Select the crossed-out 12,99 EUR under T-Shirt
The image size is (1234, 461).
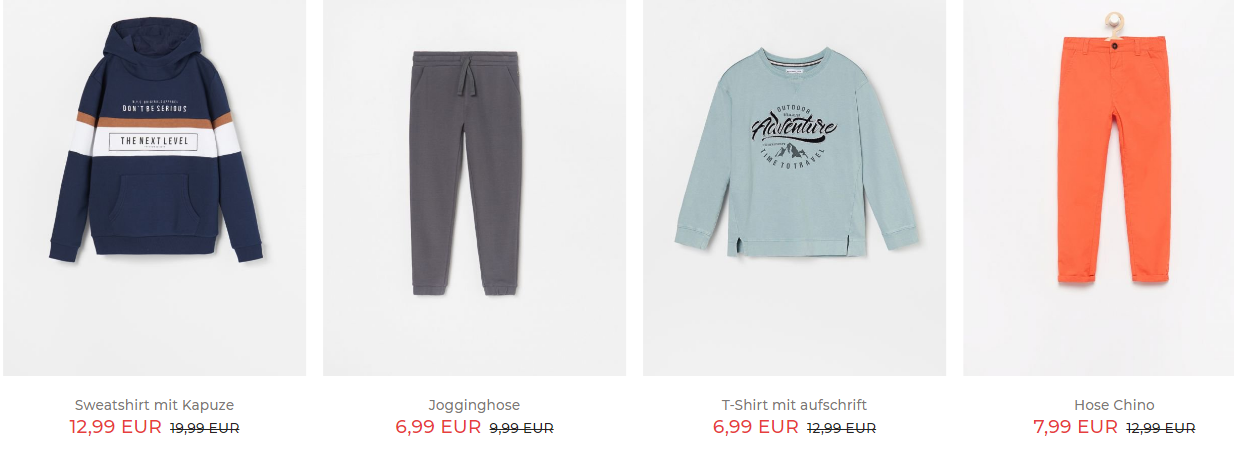(x=841, y=428)
